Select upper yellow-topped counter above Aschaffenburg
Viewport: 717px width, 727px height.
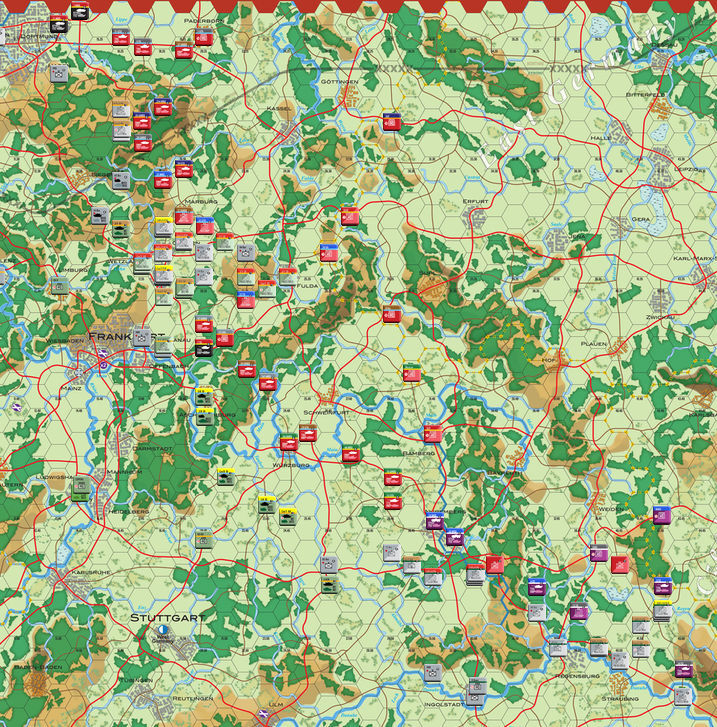pyautogui.click(x=204, y=396)
